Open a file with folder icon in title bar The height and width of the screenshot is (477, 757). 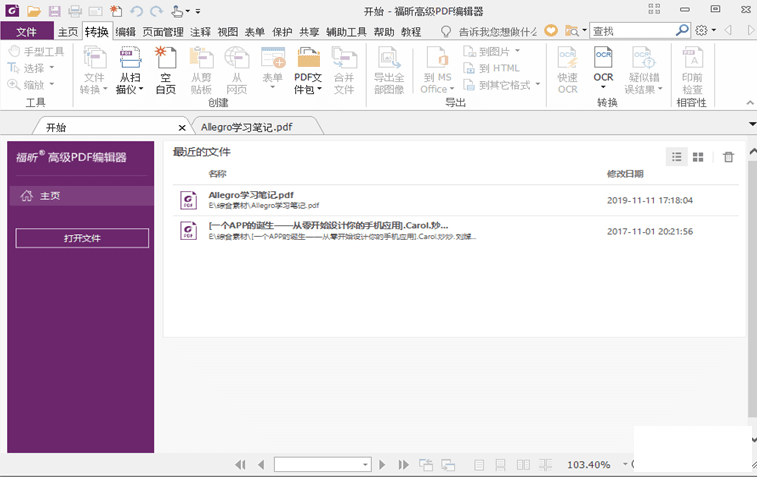[x=33, y=11]
